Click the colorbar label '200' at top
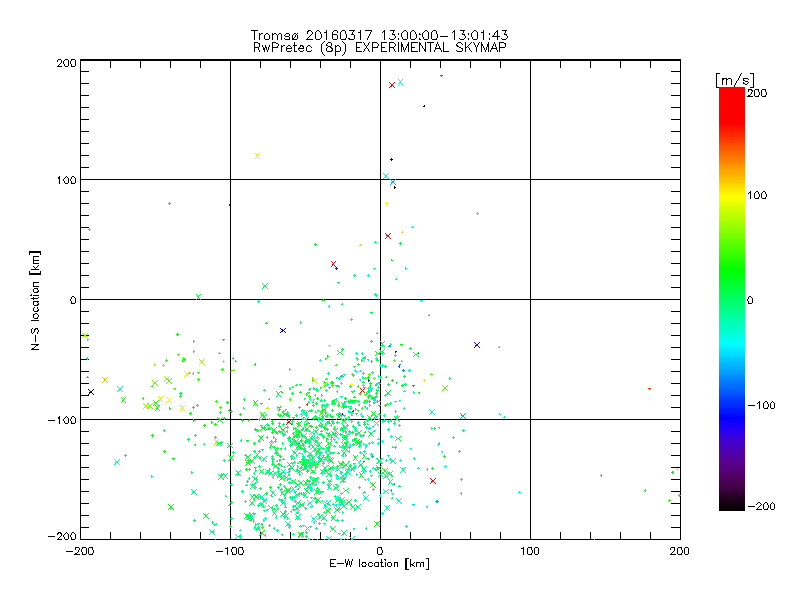 757,93
